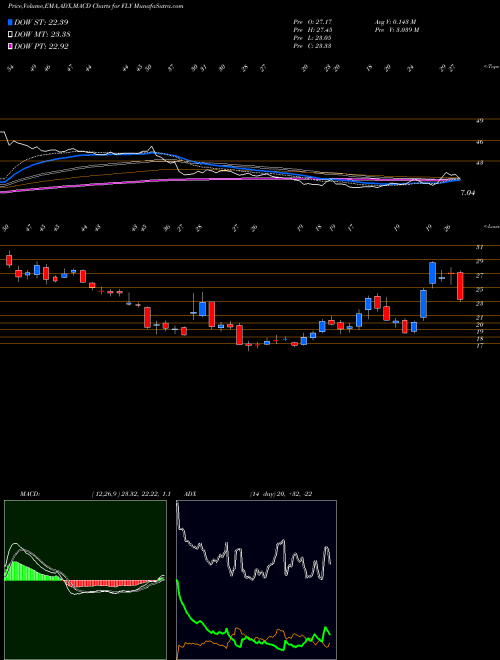
Task: Click the blue DOW ST legend swatch
Action: coord(10,22)
